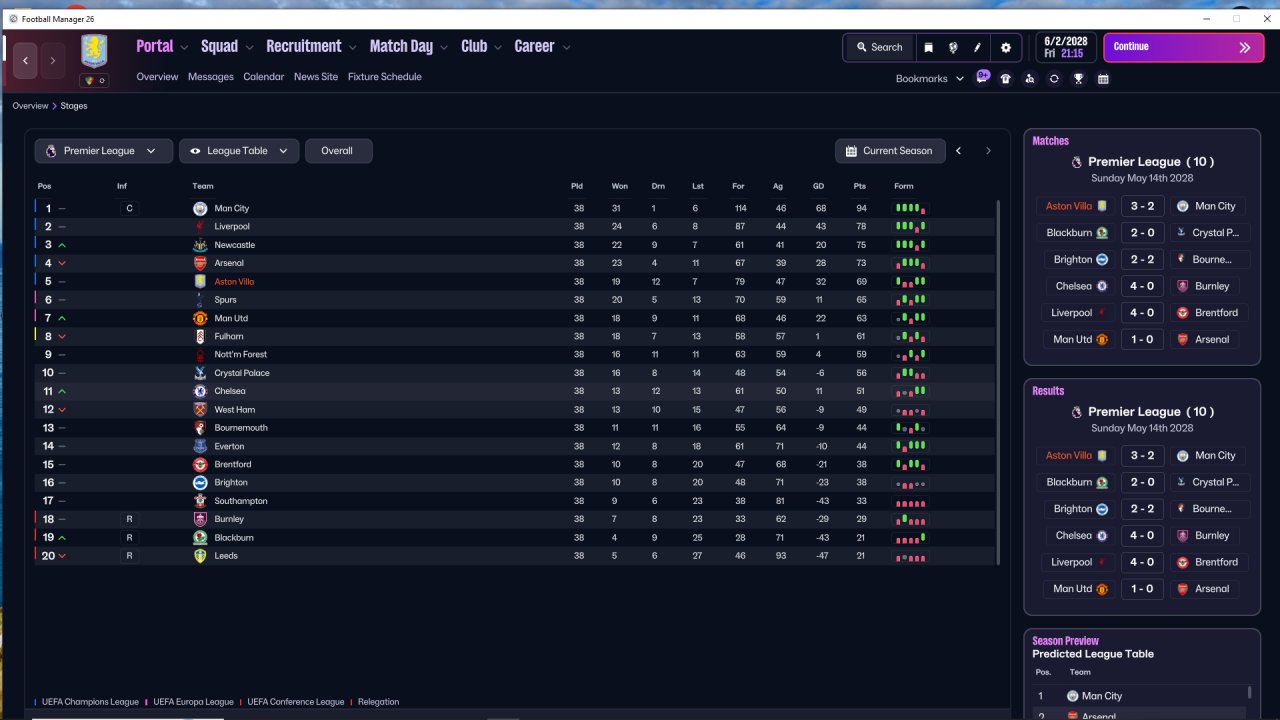Viewport: 1280px width, 720px height.
Task: Open the Calendar sub-tab
Action: (264, 77)
